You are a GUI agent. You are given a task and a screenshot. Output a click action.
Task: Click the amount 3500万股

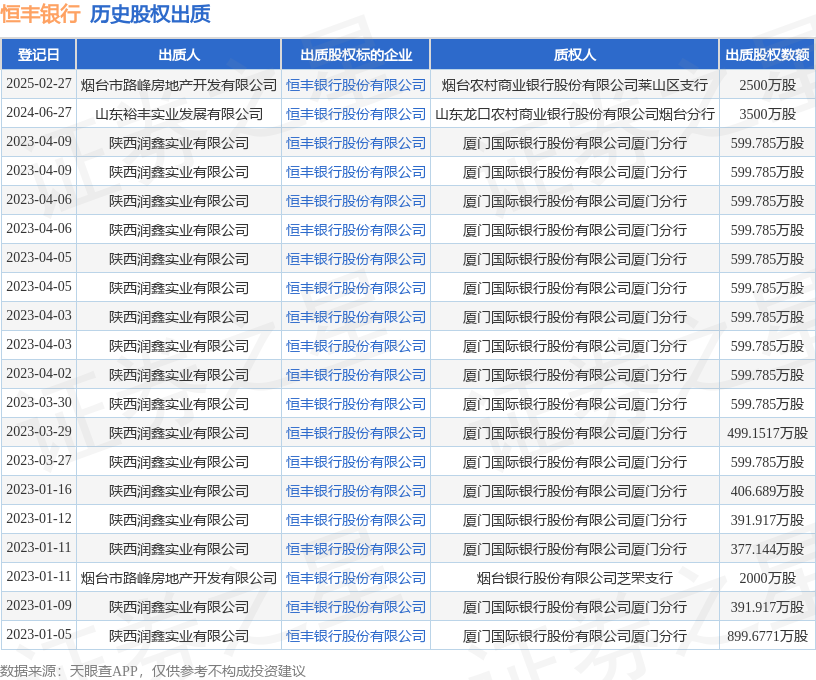coord(767,114)
